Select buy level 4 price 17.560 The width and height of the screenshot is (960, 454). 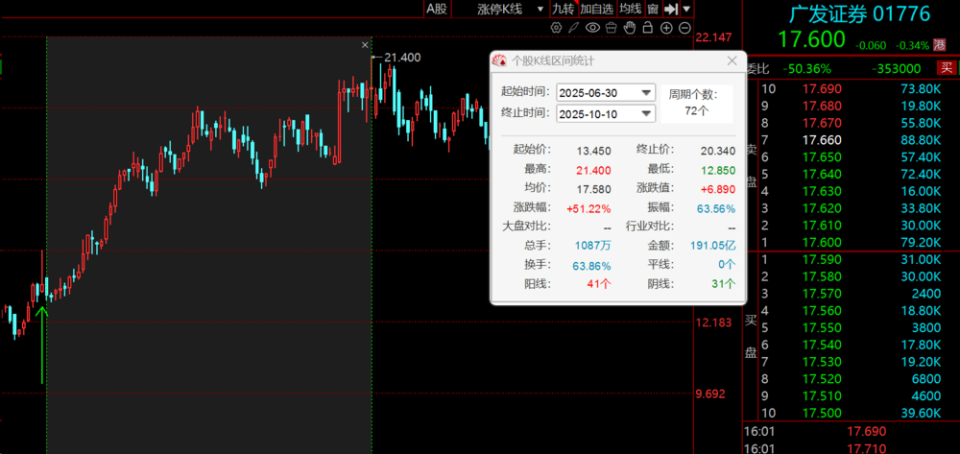pyautogui.click(x=822, y=311)
